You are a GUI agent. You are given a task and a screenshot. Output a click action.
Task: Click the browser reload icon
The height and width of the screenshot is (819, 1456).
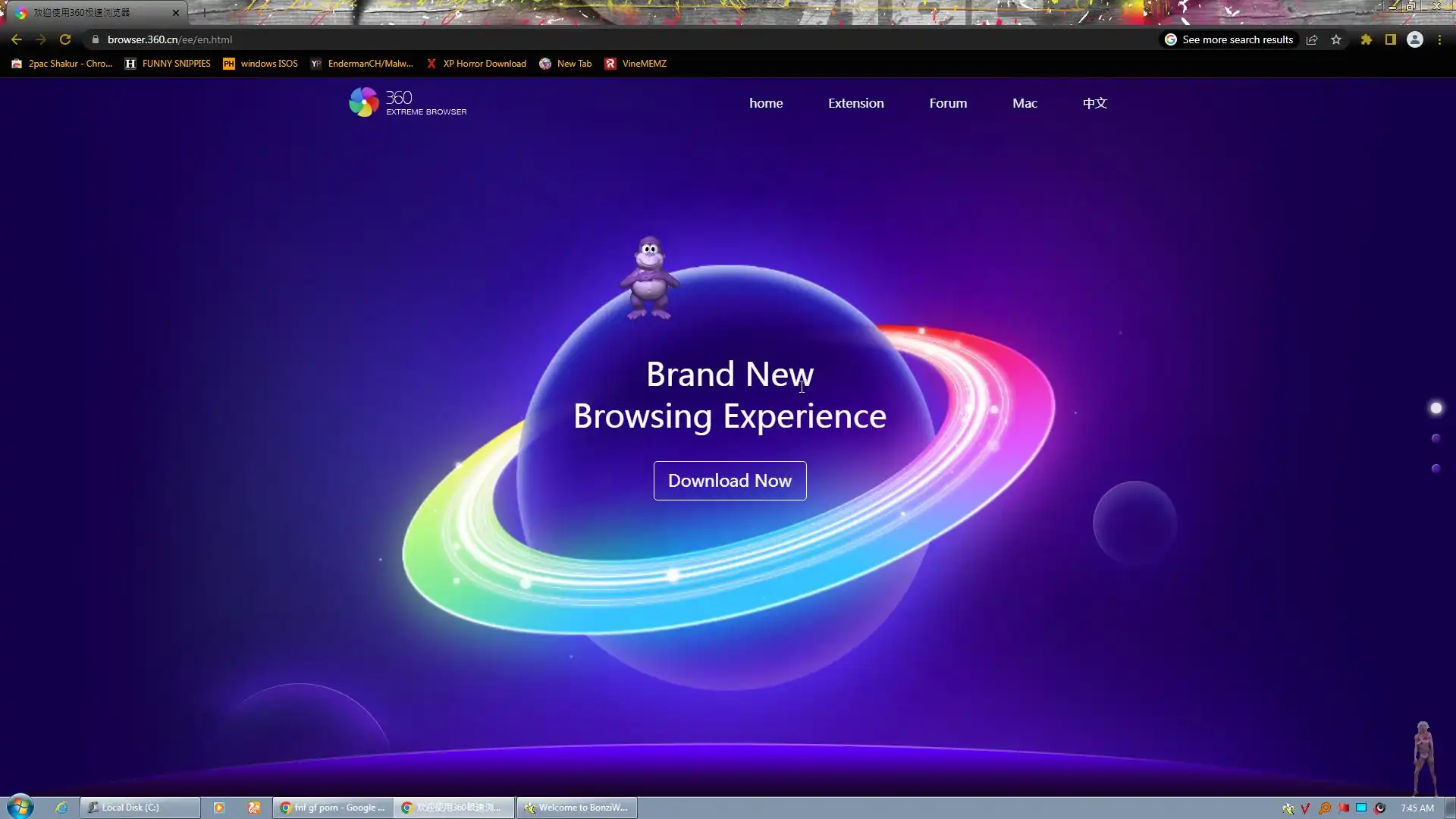click(65, 39)
